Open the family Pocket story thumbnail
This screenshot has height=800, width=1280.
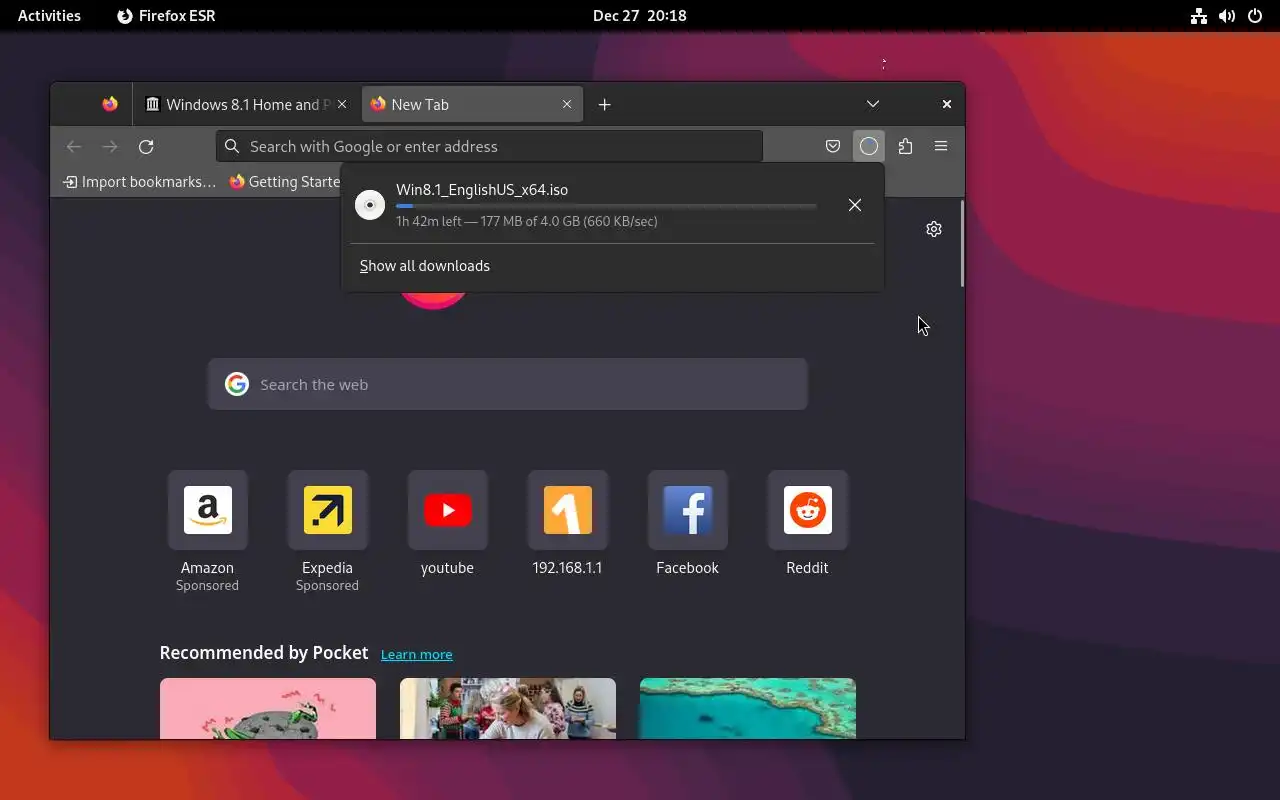(x=508, y=708)
